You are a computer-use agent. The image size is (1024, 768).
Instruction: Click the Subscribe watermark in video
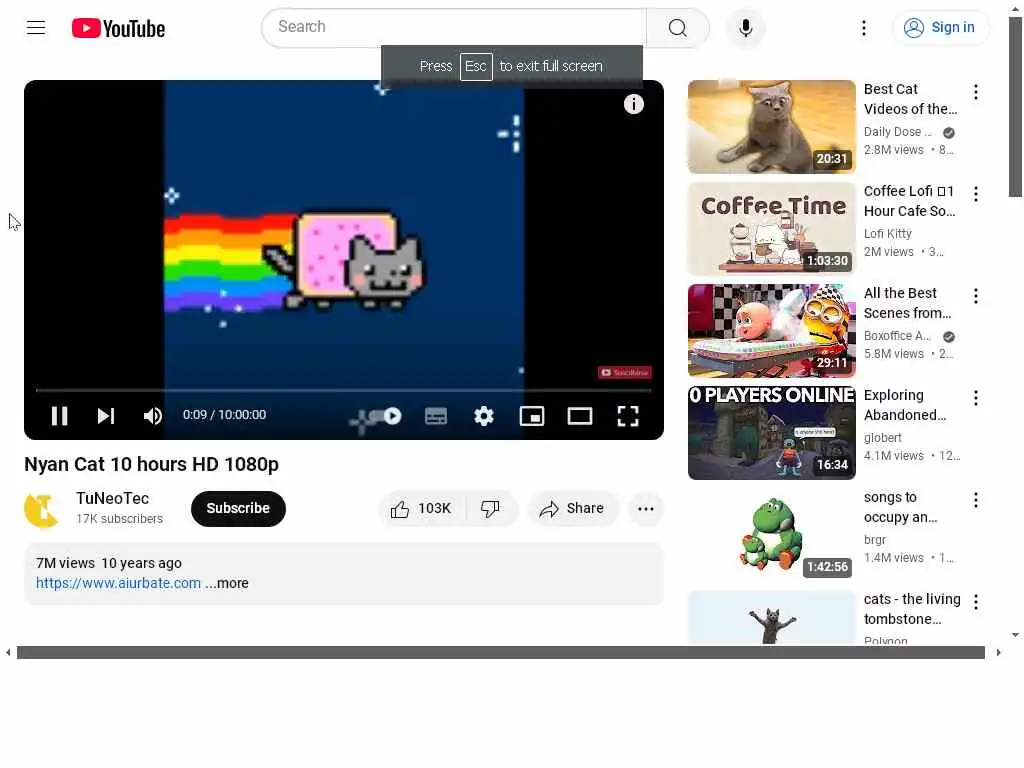point(624,372)
